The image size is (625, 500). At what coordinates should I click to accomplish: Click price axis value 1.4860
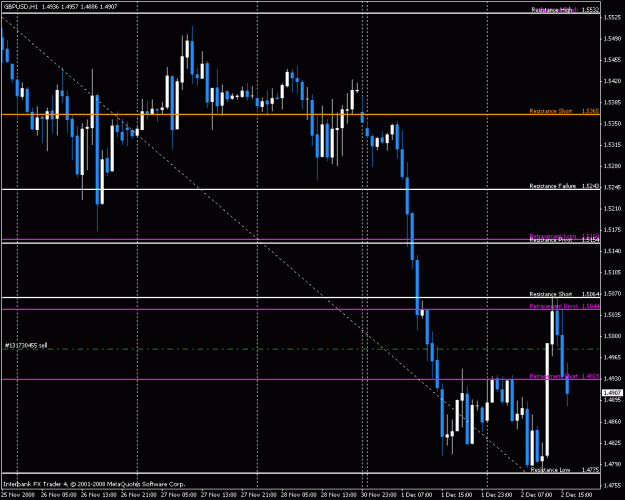[612, 421]
